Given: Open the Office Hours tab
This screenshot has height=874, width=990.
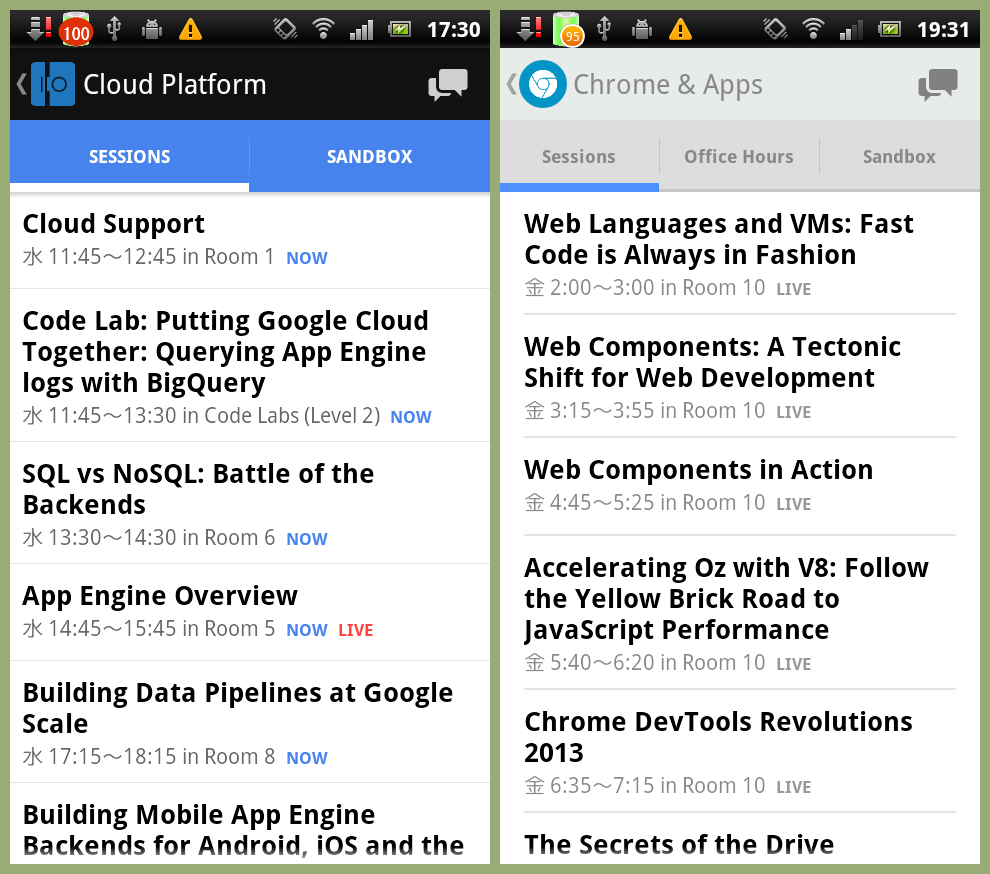Looking at the screenshot, I should coord(739,156).
